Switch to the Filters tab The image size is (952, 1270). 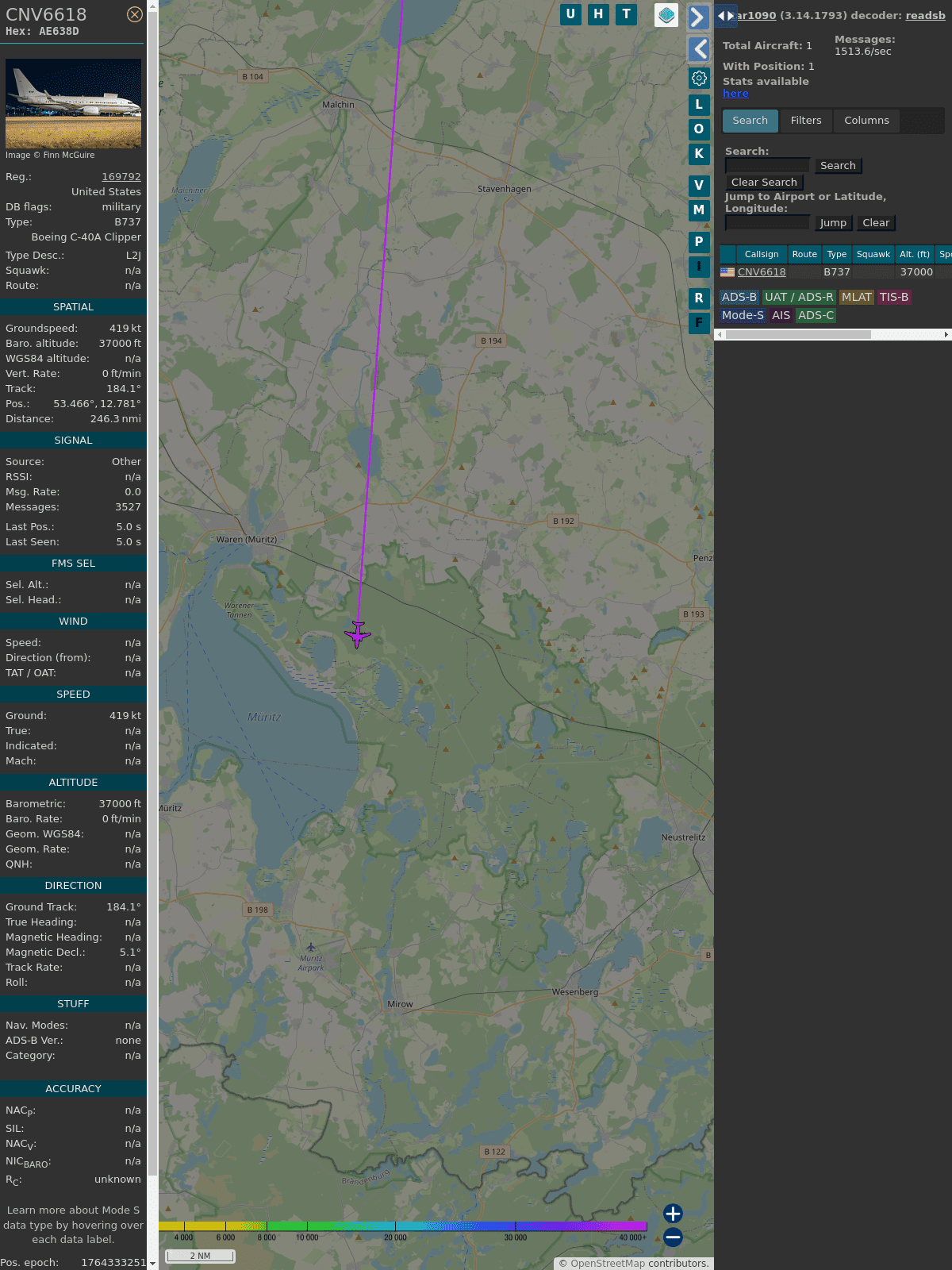click(806, 121)
